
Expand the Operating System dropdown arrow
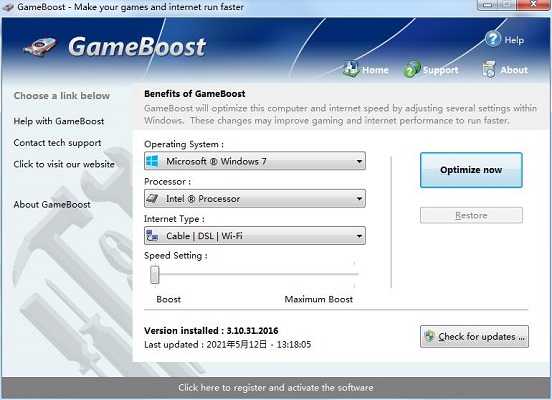point(359,161)
